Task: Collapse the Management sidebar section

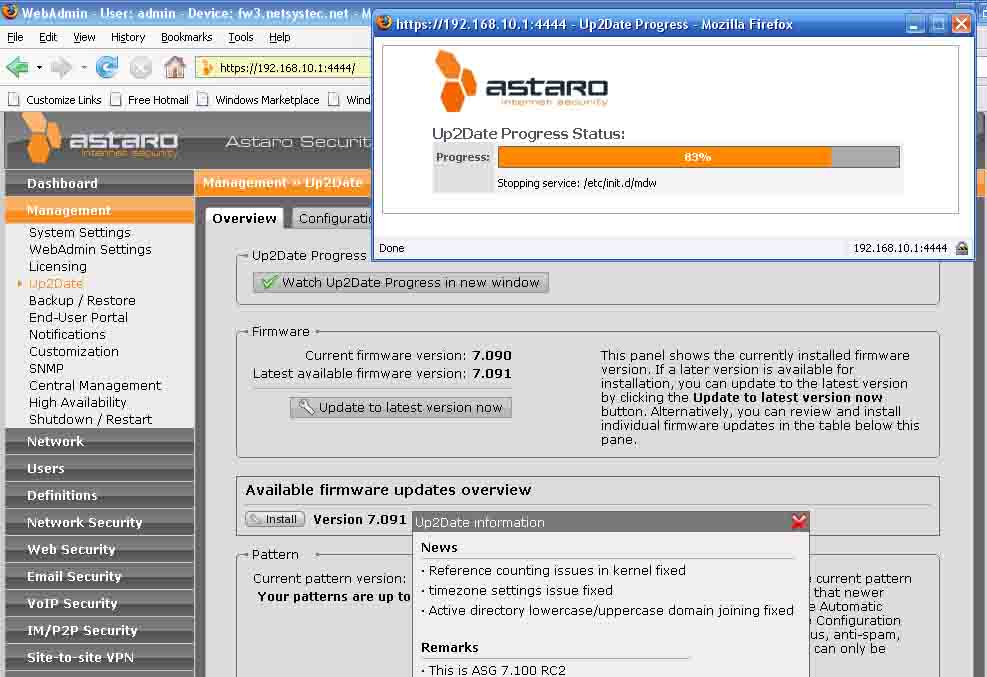Action: (99, 210)
